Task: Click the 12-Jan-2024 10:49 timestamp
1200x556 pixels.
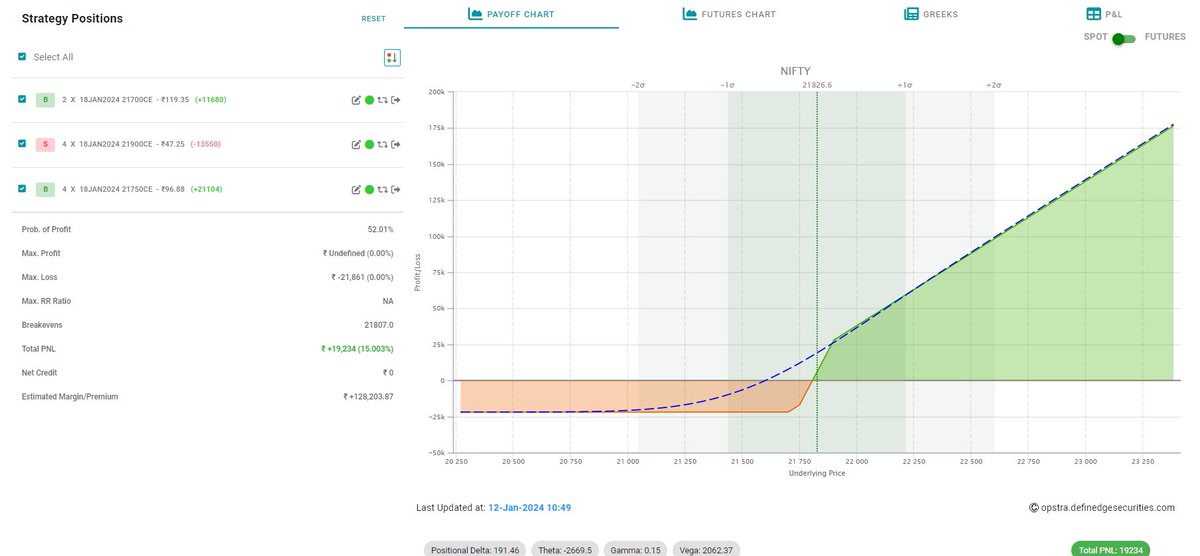Action: (x=529, y=508)
